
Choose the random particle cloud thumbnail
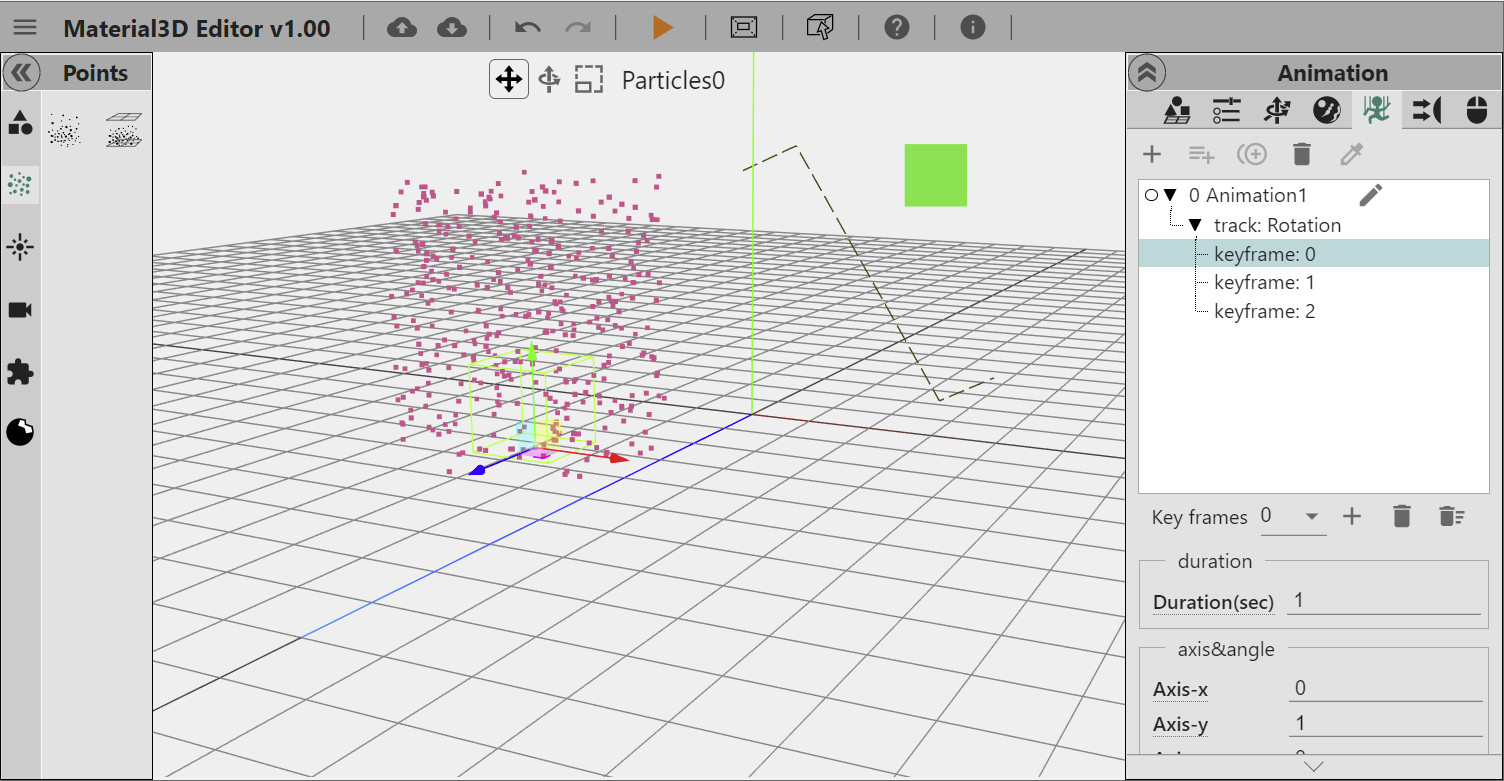pos(65,131)
